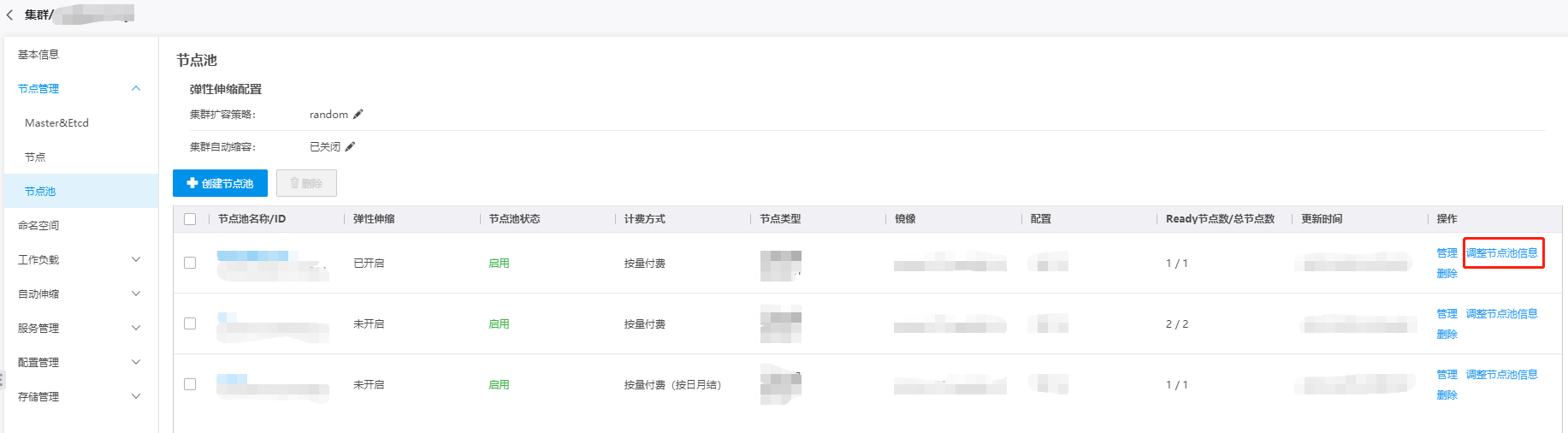Expand the 工作负载 sidebar menu
This screenshot has width=1568, height=433.
click(x=135, y=259)
